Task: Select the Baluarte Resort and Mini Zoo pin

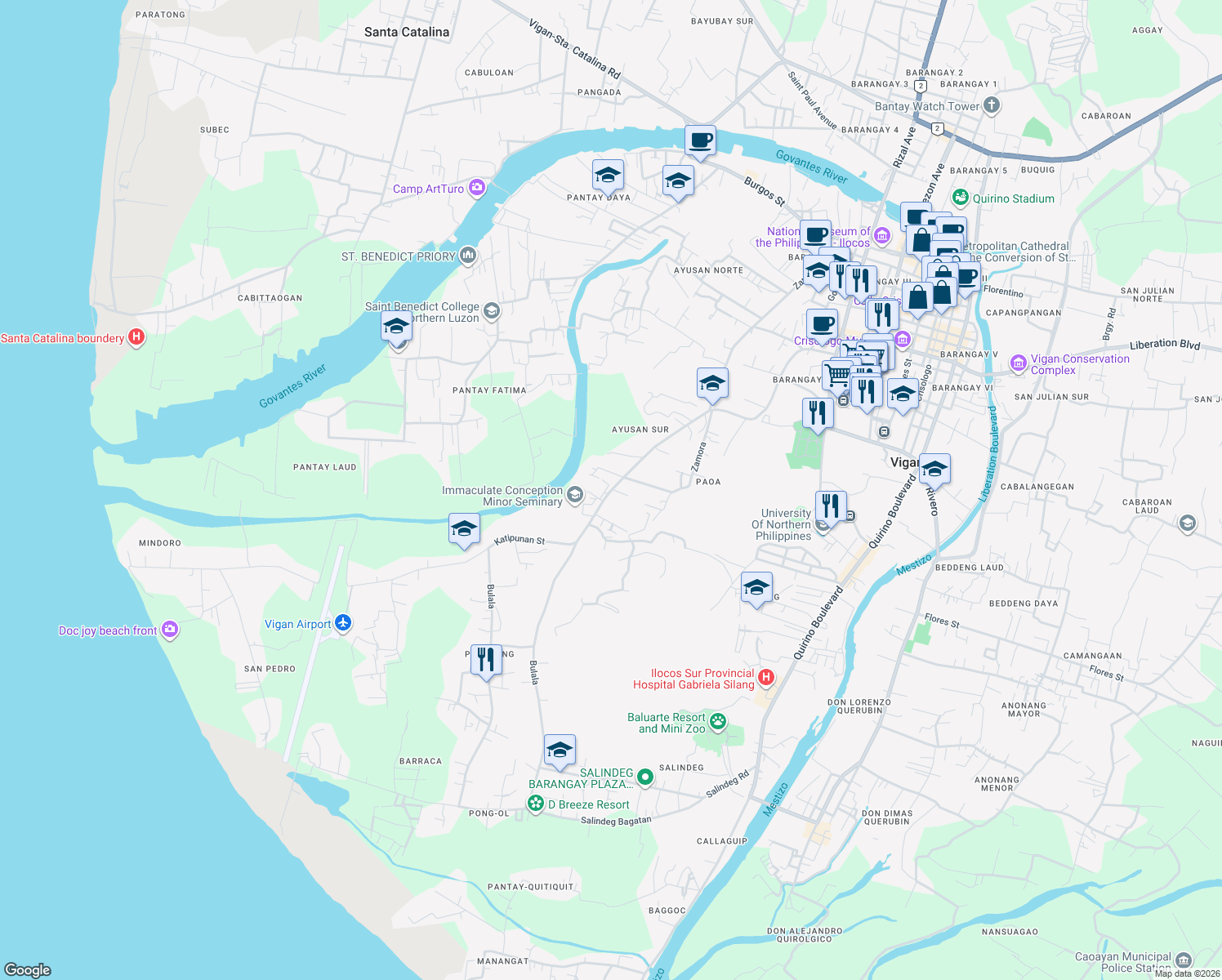Action: point(718,721)
